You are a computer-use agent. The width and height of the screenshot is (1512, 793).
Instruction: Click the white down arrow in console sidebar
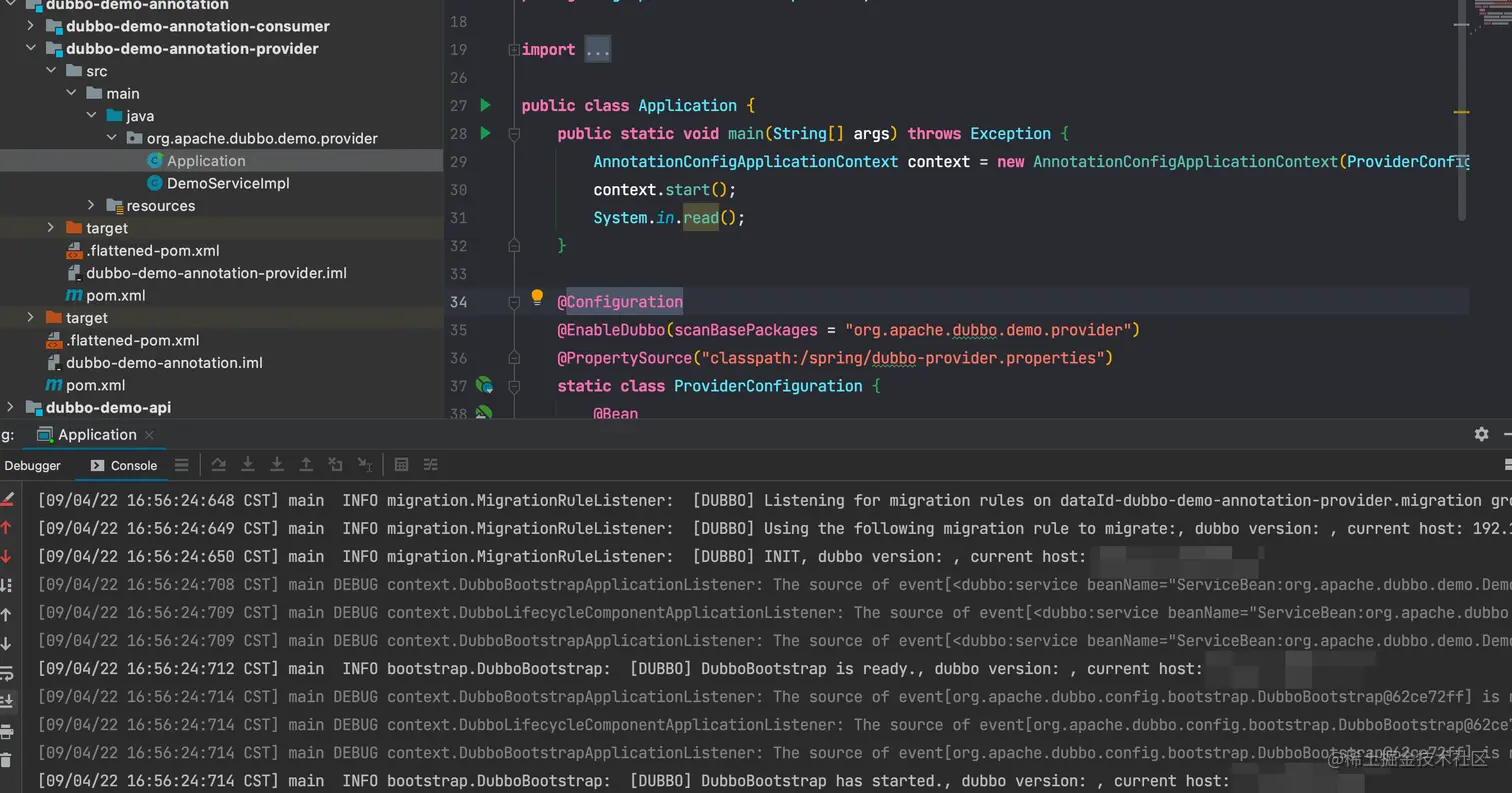[x=6, y=644]
